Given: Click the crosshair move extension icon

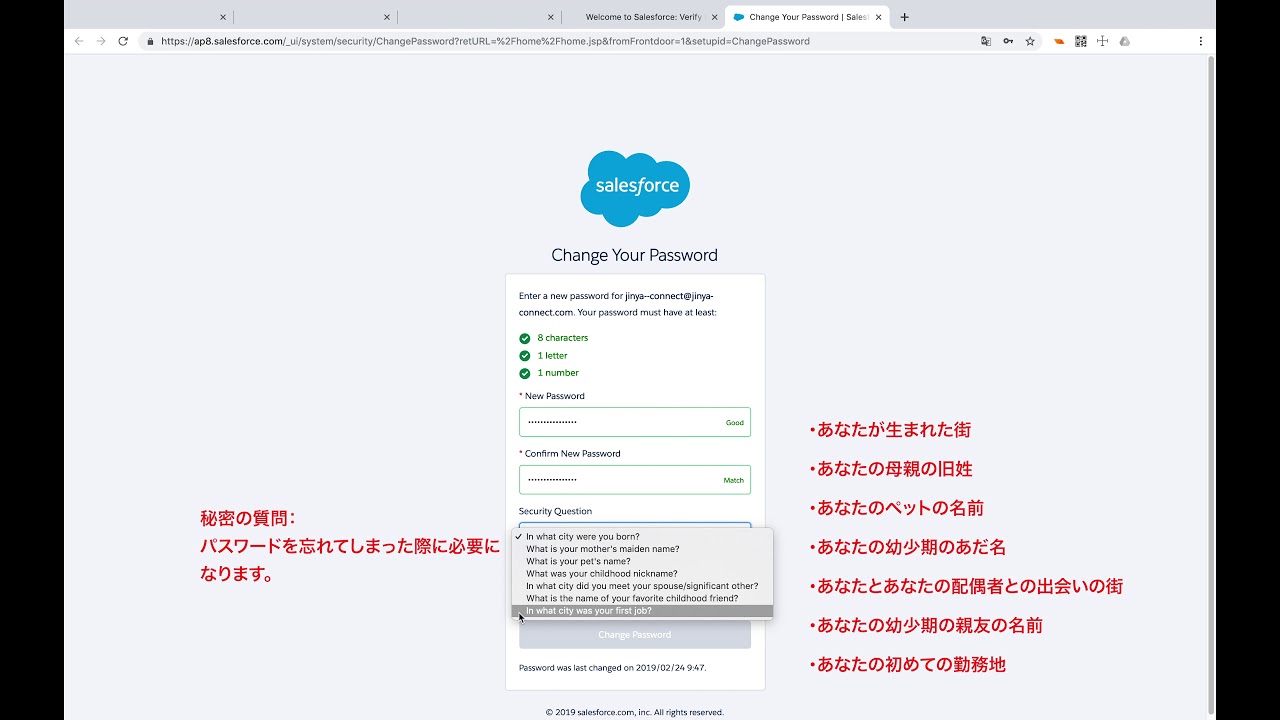Looking at the screenshot, I should point(1102,41).
